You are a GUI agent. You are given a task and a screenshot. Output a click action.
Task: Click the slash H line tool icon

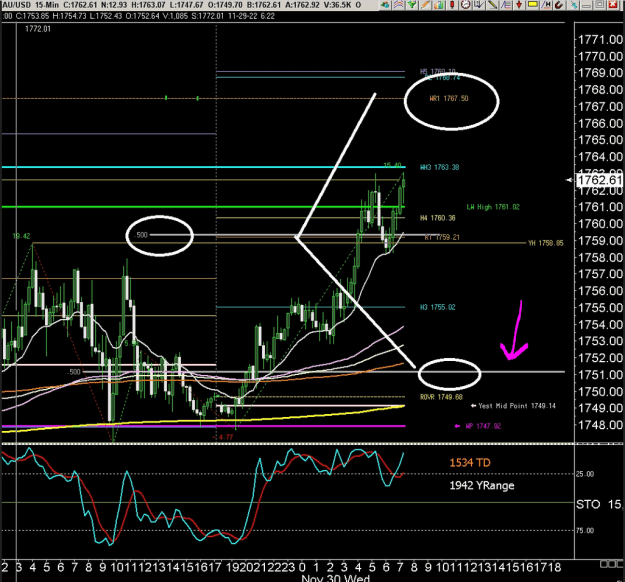[x=546, y=5]
